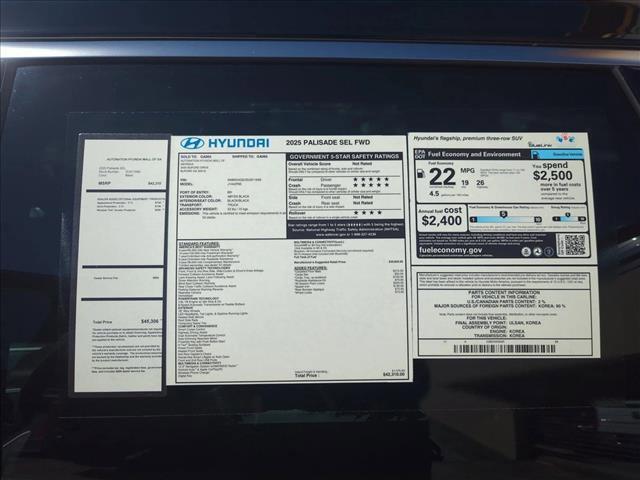
Task: Click the smog rating scale
Action: (569, 218)
